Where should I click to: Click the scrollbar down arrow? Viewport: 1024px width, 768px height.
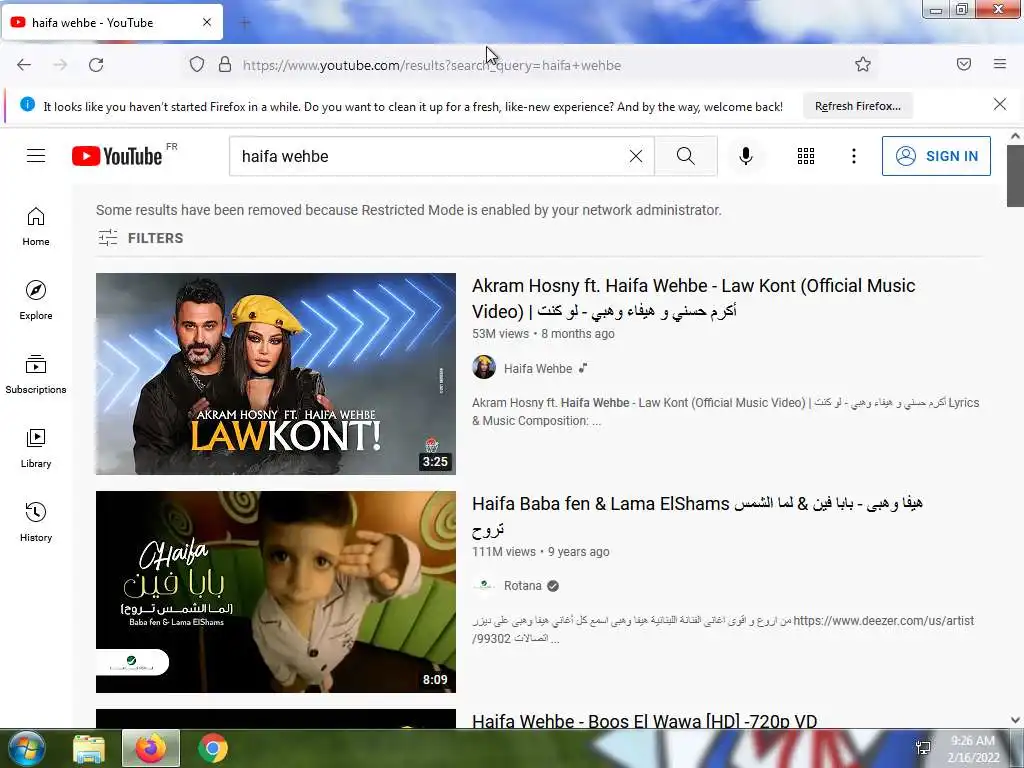click(1015, 720)
